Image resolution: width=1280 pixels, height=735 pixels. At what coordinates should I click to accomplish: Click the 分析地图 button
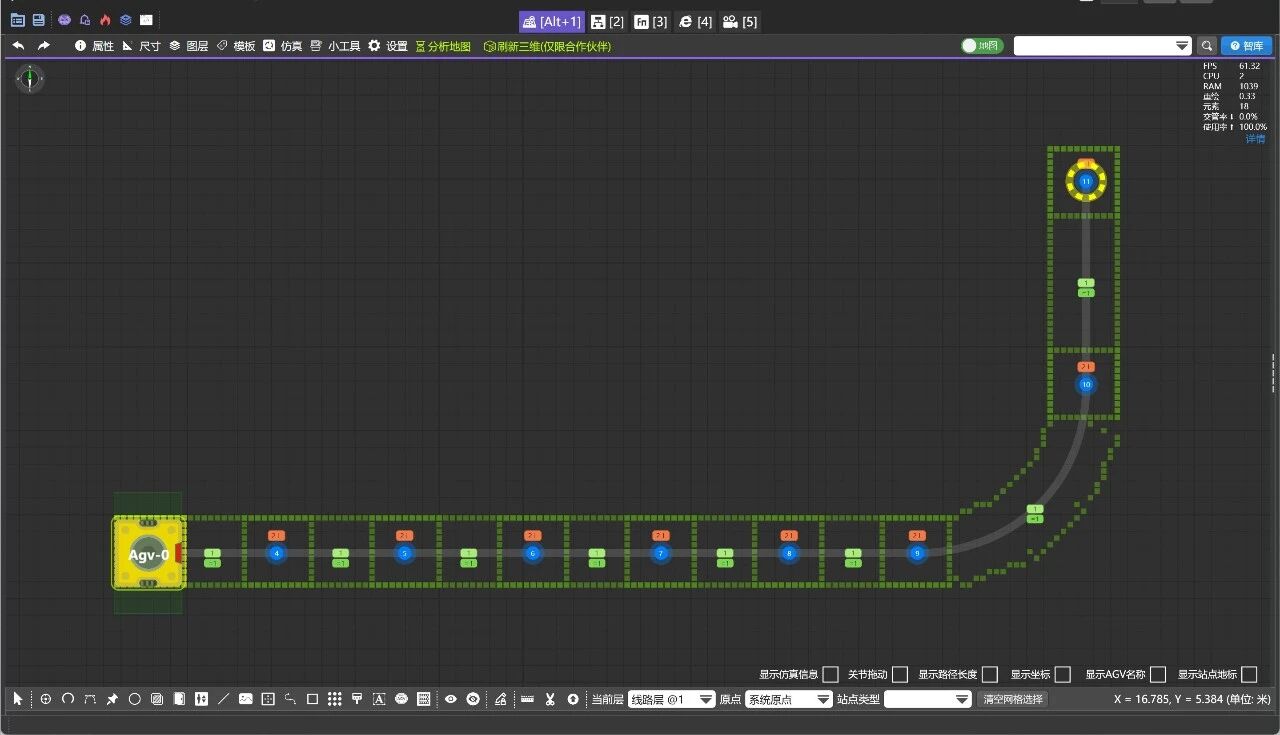[443, 46]
